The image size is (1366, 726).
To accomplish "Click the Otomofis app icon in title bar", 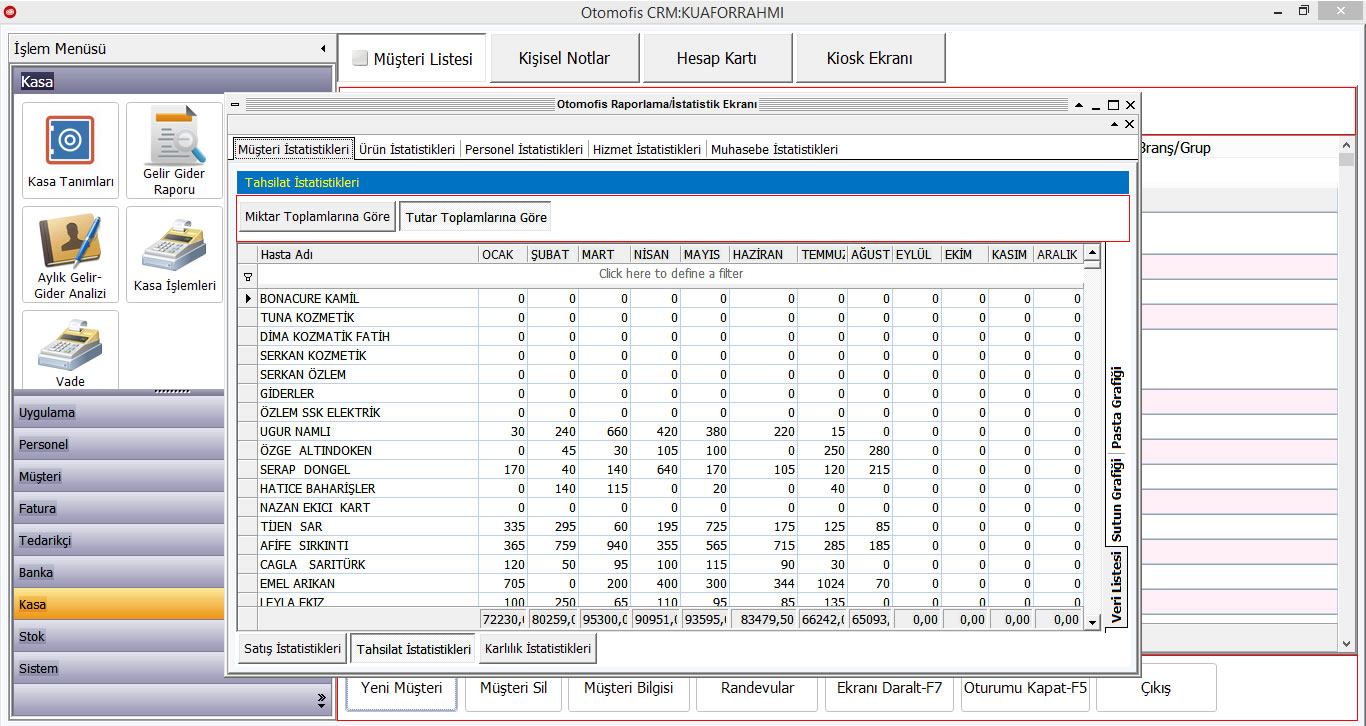I will (11, 12).
